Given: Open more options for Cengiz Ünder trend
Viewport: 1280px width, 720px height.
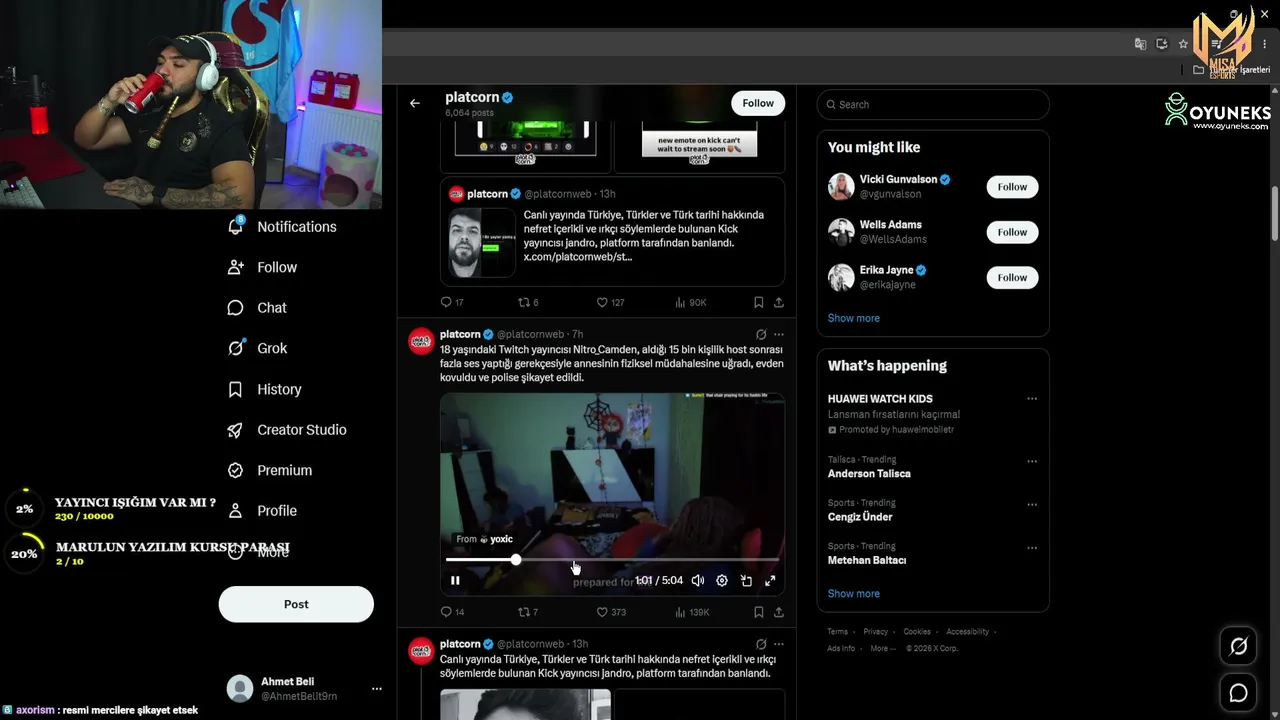Looking at the screenshot, I should pyautogui.click(x=1032, y=505).
